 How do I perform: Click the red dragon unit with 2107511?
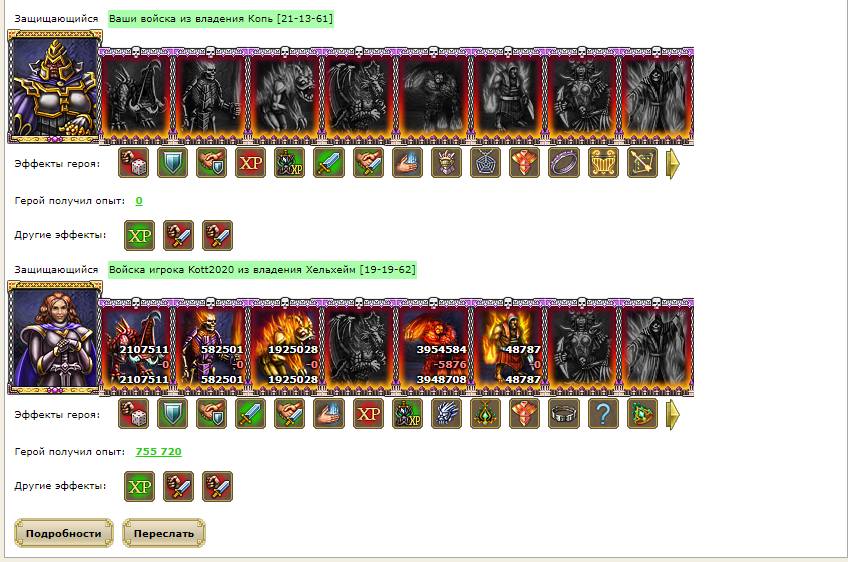137,347
